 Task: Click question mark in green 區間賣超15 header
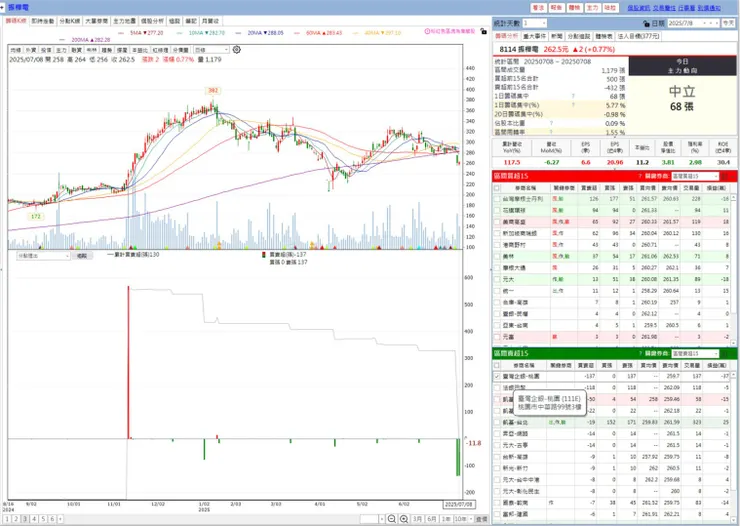point(640,353)
